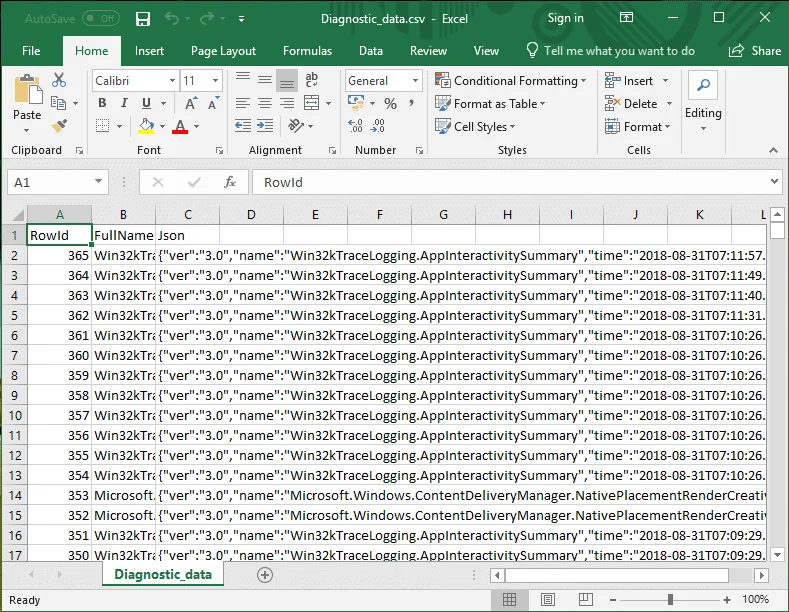Add new sheet with plus button

[x=265, y=575]
